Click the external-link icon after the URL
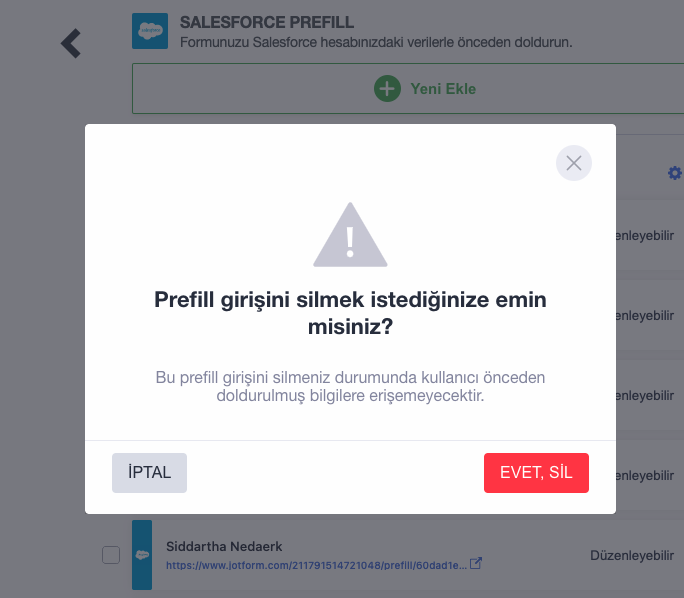This screenshot has width=684, height=598. 475,564
